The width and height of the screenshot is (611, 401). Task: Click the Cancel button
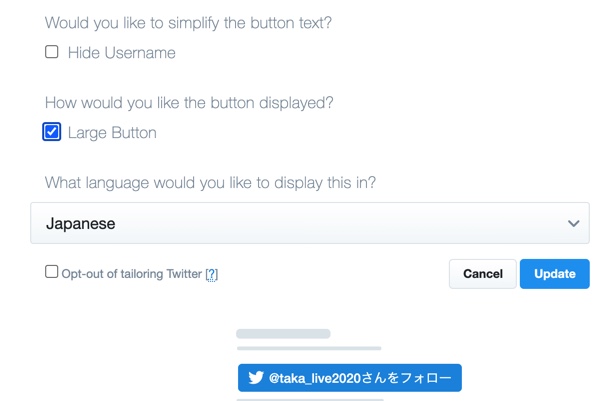click(x=483, y=274)
